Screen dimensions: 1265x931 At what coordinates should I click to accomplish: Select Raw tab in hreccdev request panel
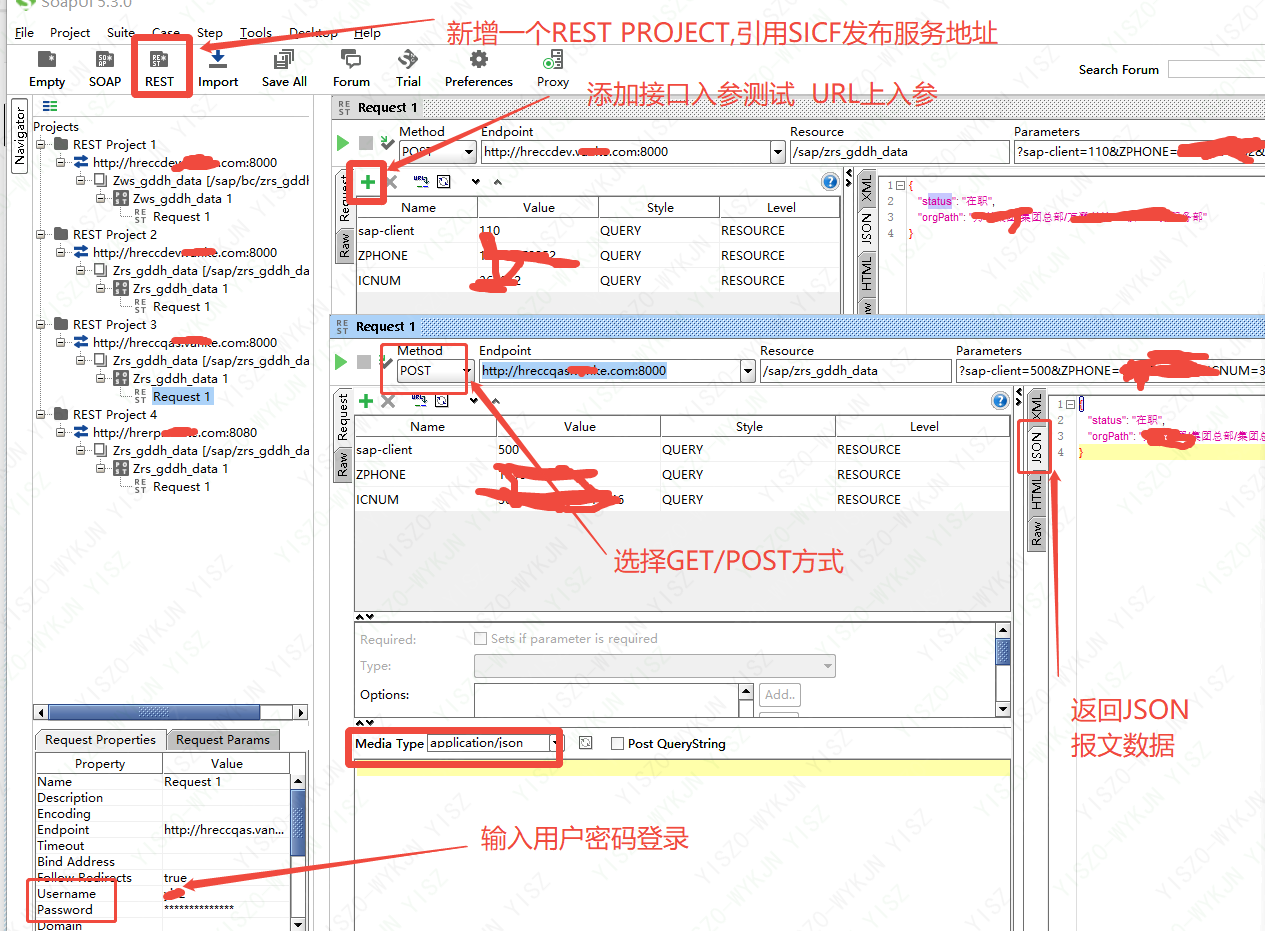coord(344,246)
